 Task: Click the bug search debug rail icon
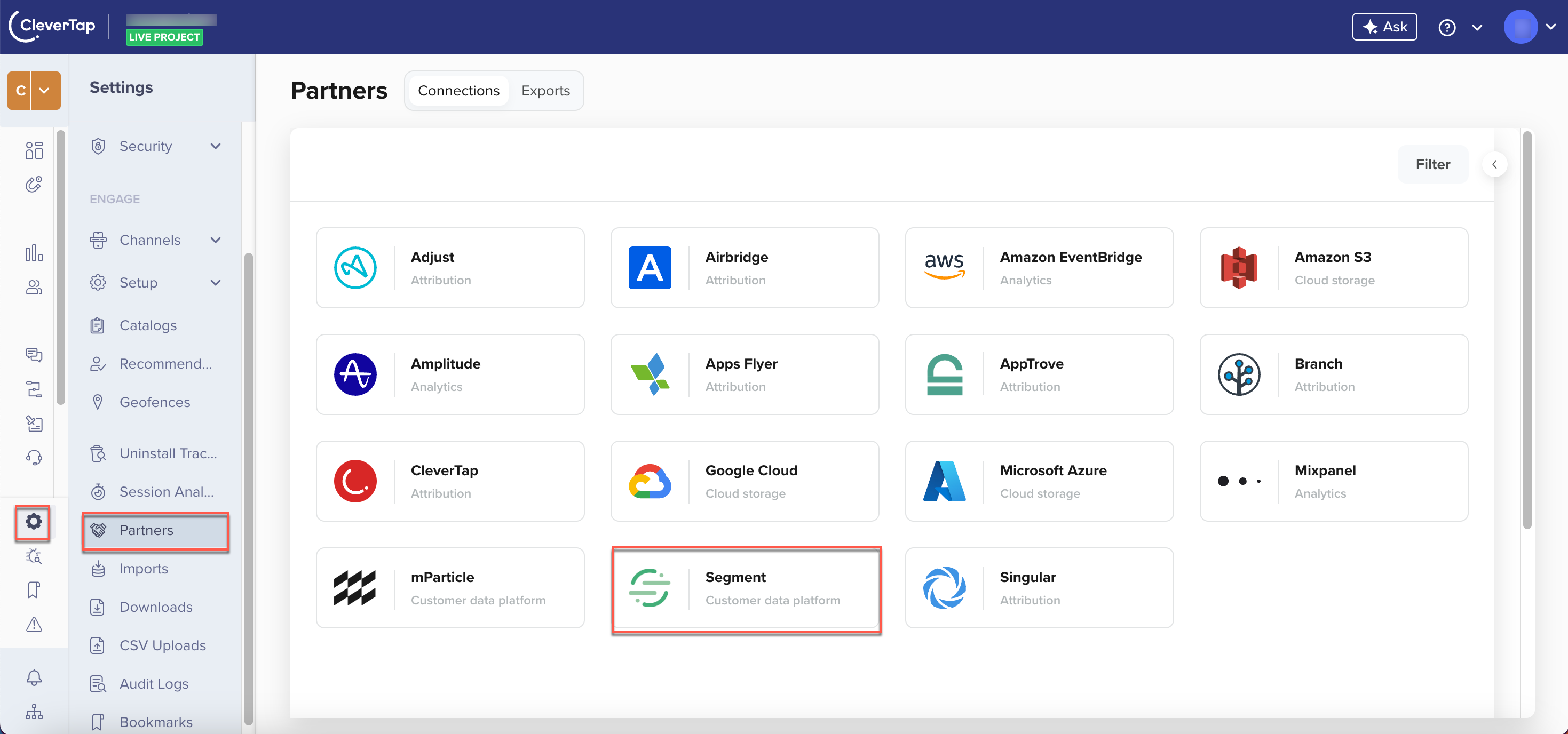click(34, 555)
